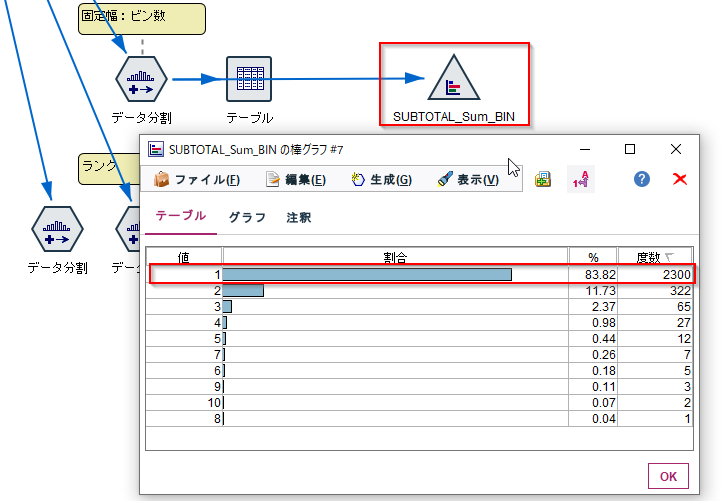This screenshot has width=723, height=501.
Task: Open the ランク comment note
Action: tap(109, 169)
